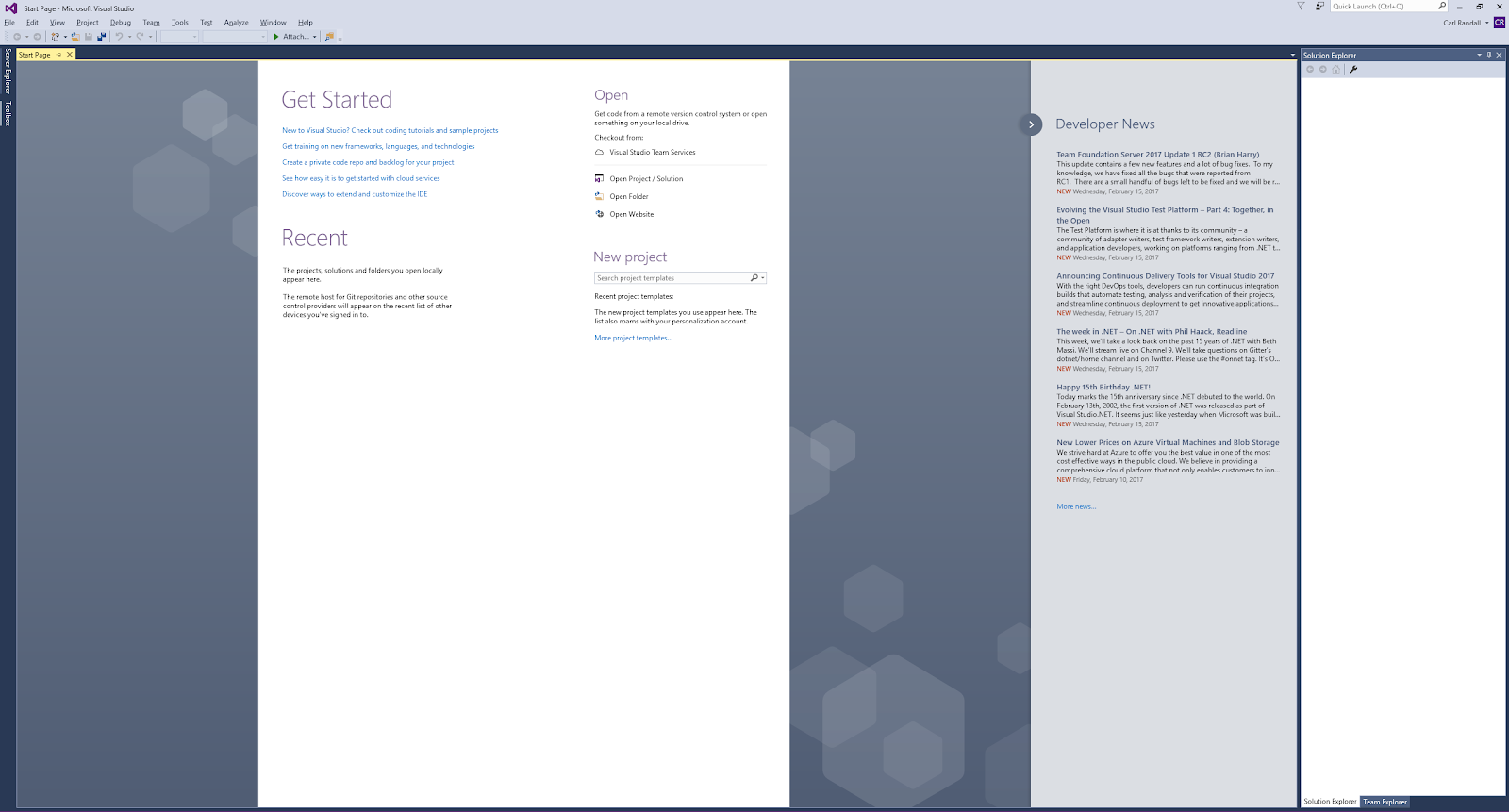The width and height of the screenshot is (1509, 812).
Task: Click the Quick Launch magnifier icon
Action: click(1442, 6)
